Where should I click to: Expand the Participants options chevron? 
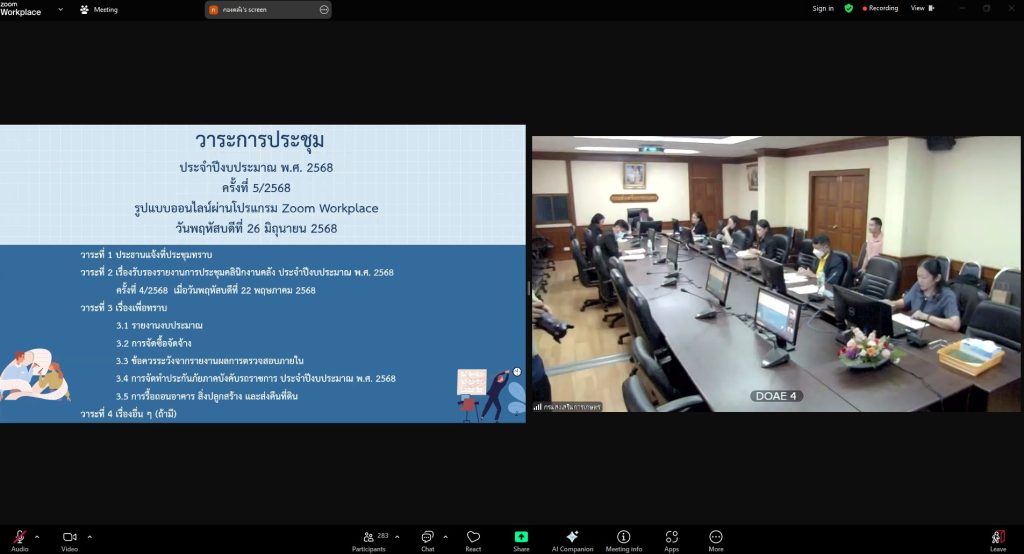click(398, 536)
